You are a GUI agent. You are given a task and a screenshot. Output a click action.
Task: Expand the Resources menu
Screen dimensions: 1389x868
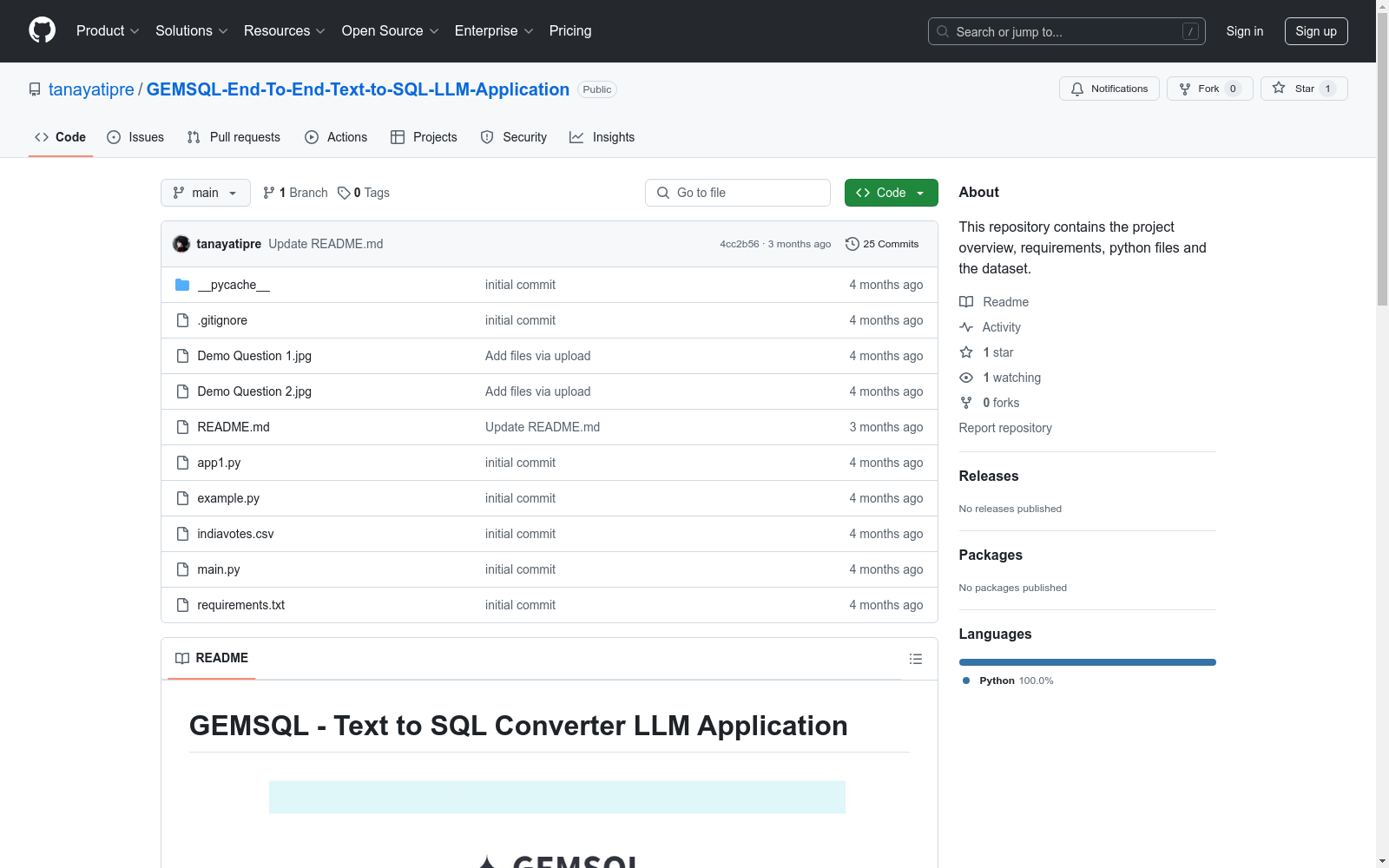click(285, 31)
